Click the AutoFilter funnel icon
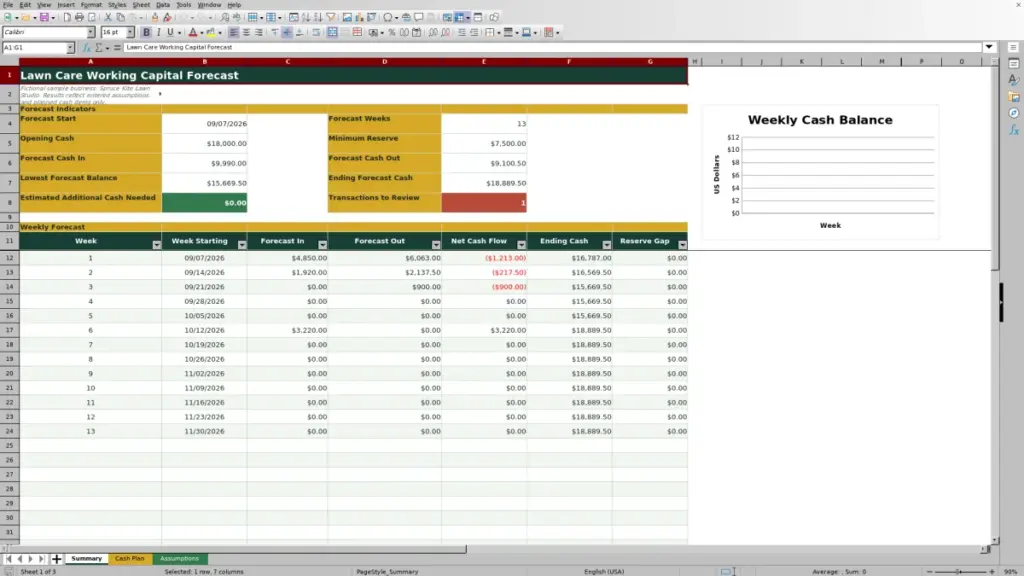Screen dimensions: 1024x576 pos(330,17)
